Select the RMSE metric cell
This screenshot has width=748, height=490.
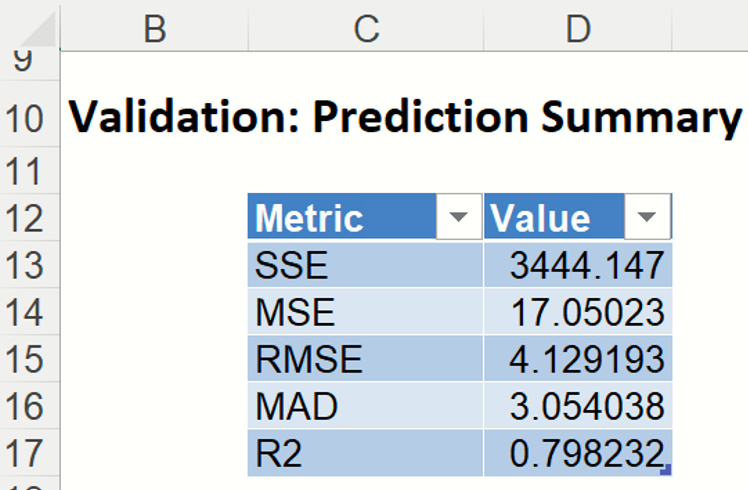pos(365,359)
